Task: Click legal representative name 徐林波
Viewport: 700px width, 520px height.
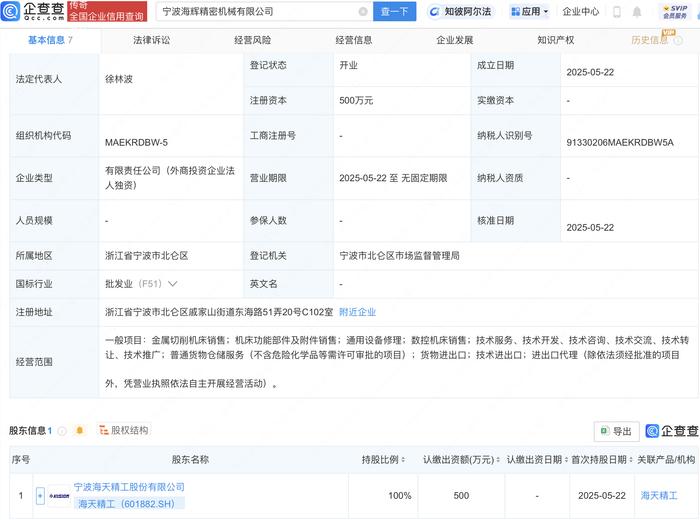Action: tap(119, 79)
